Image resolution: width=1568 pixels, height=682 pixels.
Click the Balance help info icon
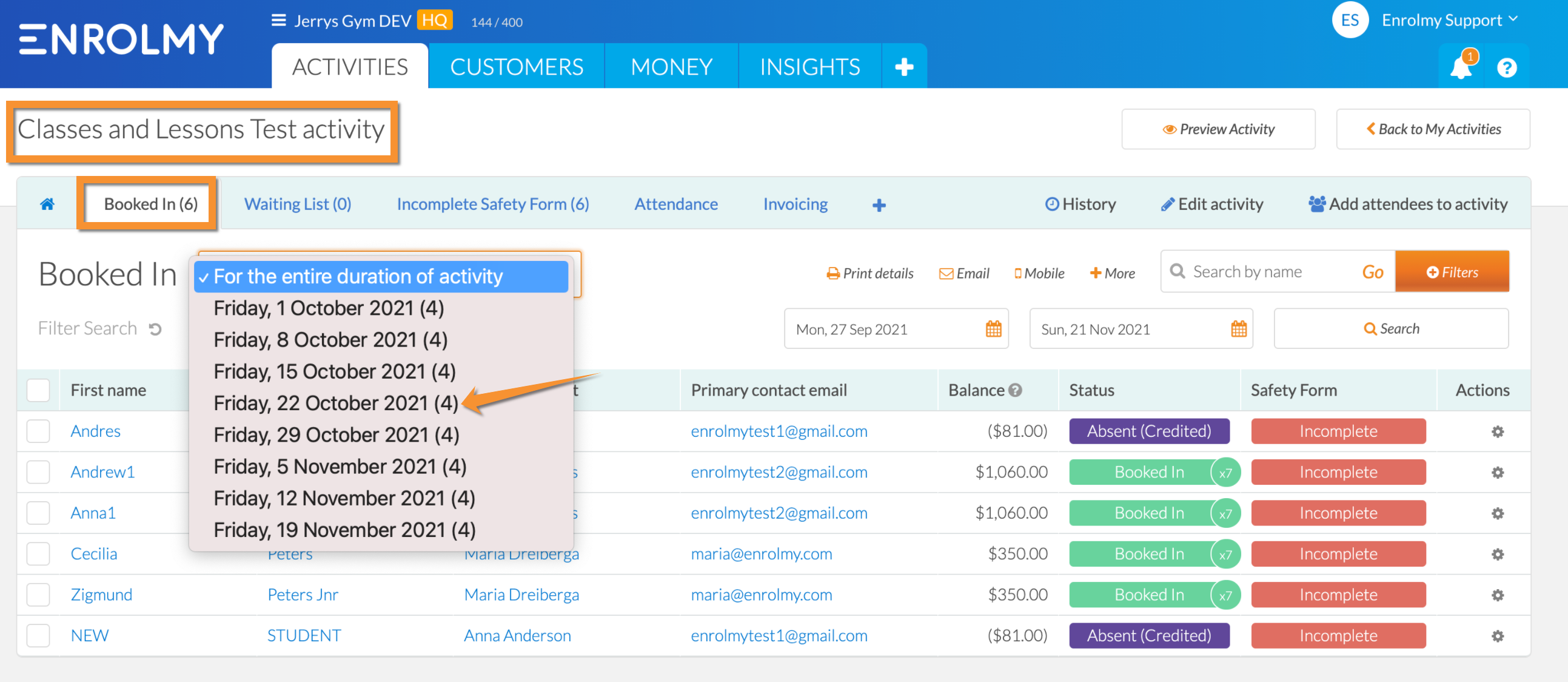pyautogui.click(x=1014, y=390)
